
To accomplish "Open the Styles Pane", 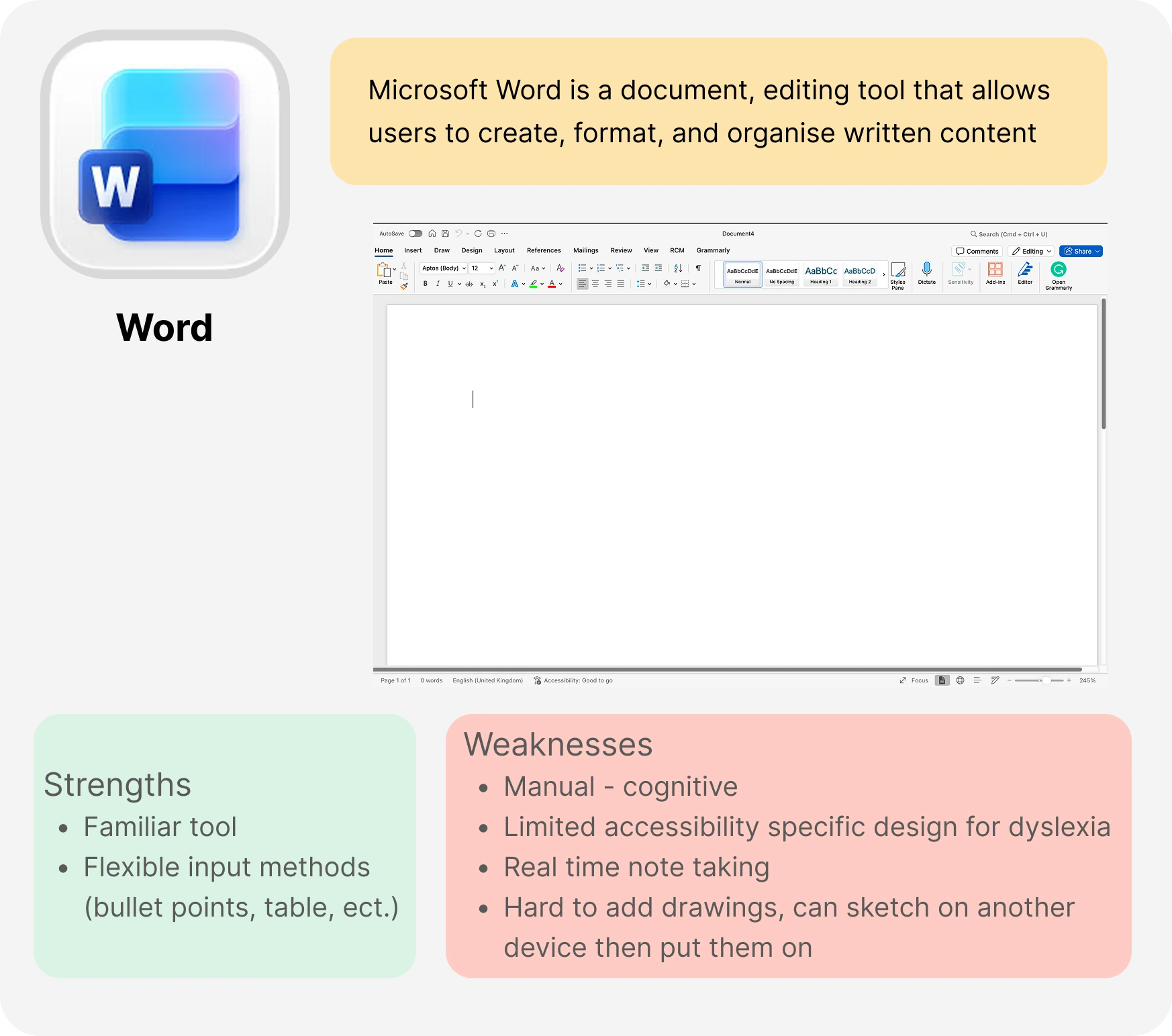I will coord(898,276).
